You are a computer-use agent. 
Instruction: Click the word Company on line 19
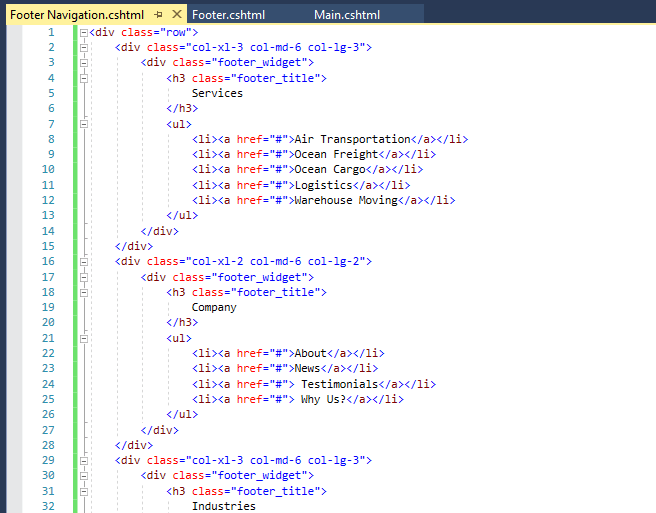tap(214, 307)
